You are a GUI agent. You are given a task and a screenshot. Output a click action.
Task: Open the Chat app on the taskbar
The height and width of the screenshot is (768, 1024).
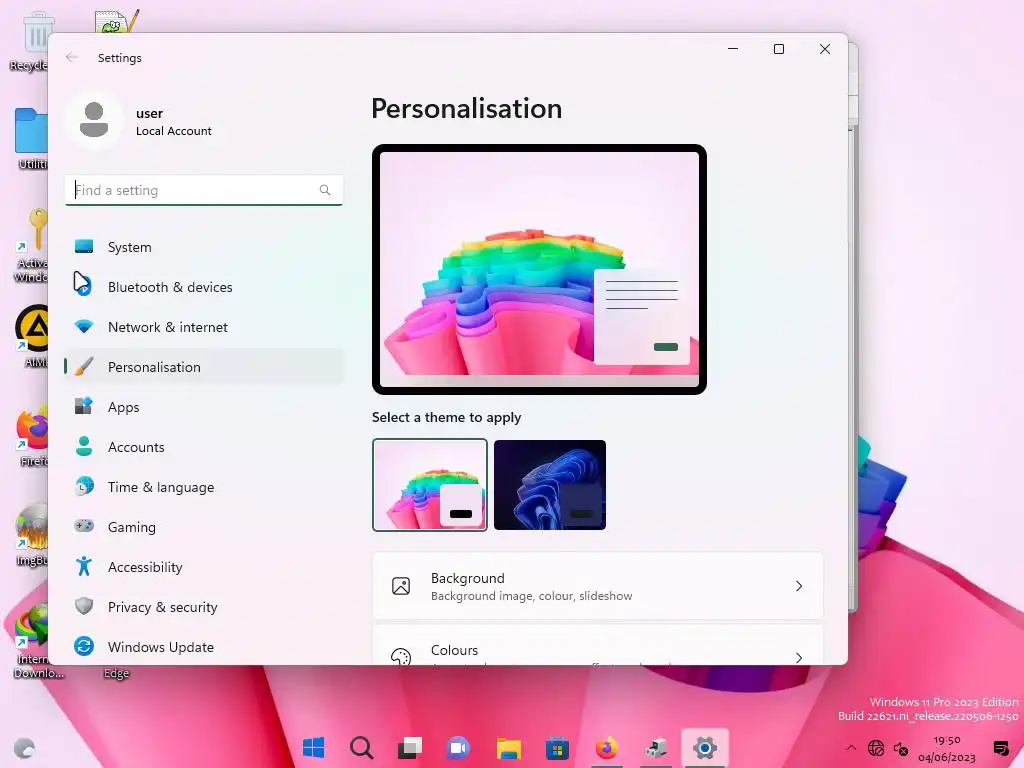click(x=458, y=748)
